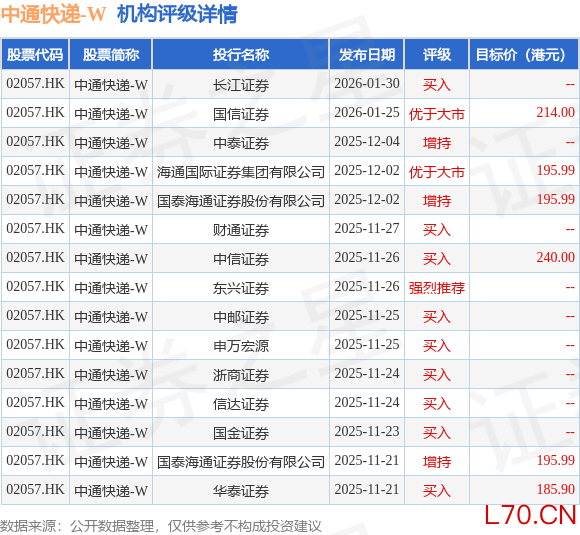
Task: Click the date 2026-01-25
Action: [367, 112]
